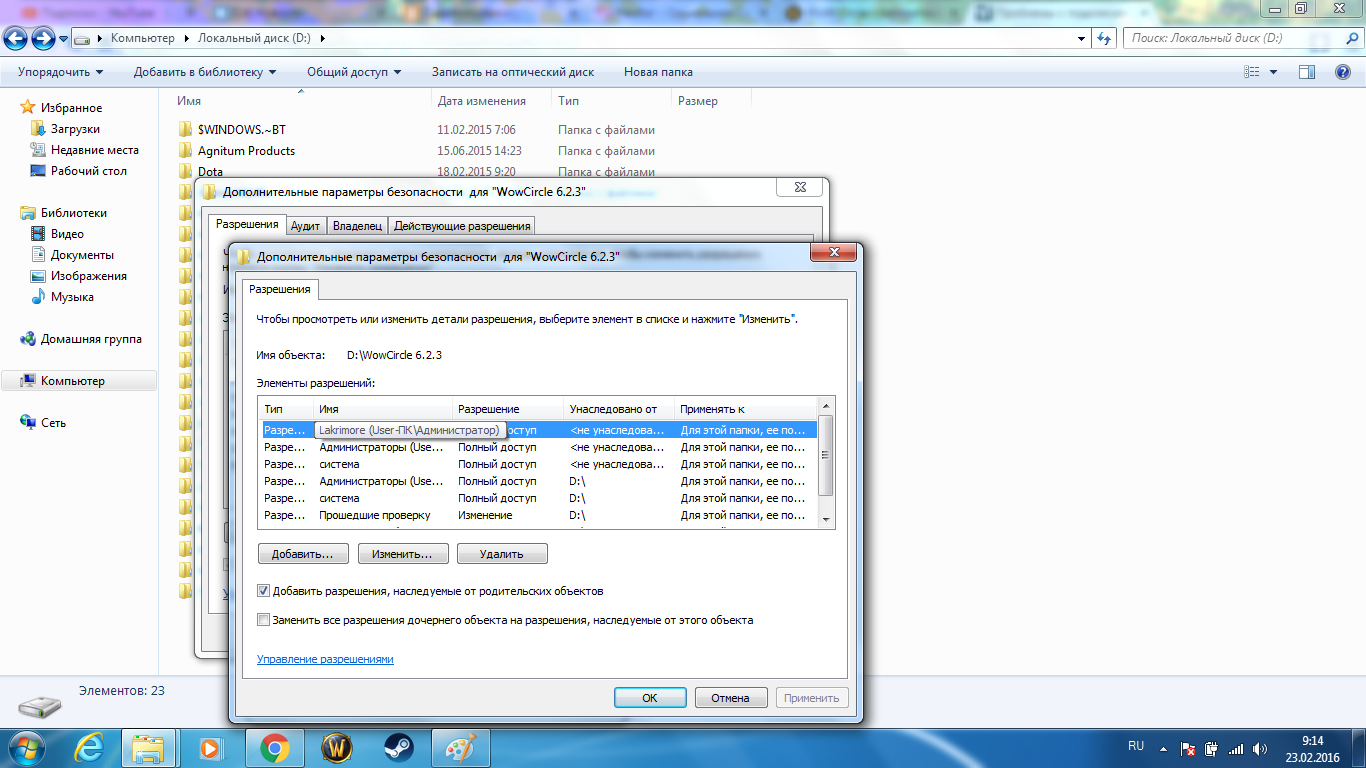Open the view options dropdown arrow
Image resolution: width=1366 pixels, height=768 pixels.
click(x=1273, y=72)
